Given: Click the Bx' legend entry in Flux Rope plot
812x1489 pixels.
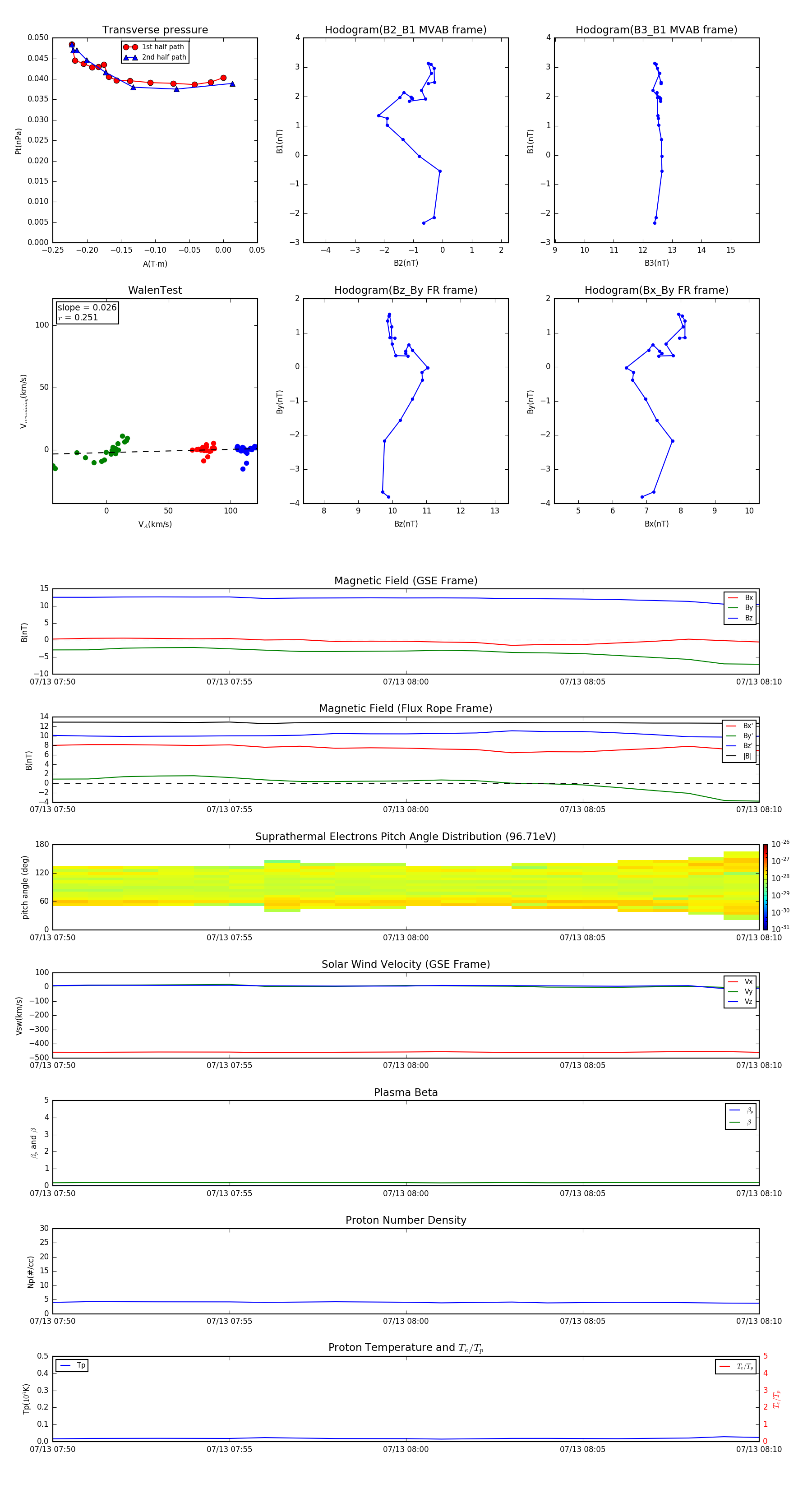Looking at the screenshot, I should [x=739, y=726].
